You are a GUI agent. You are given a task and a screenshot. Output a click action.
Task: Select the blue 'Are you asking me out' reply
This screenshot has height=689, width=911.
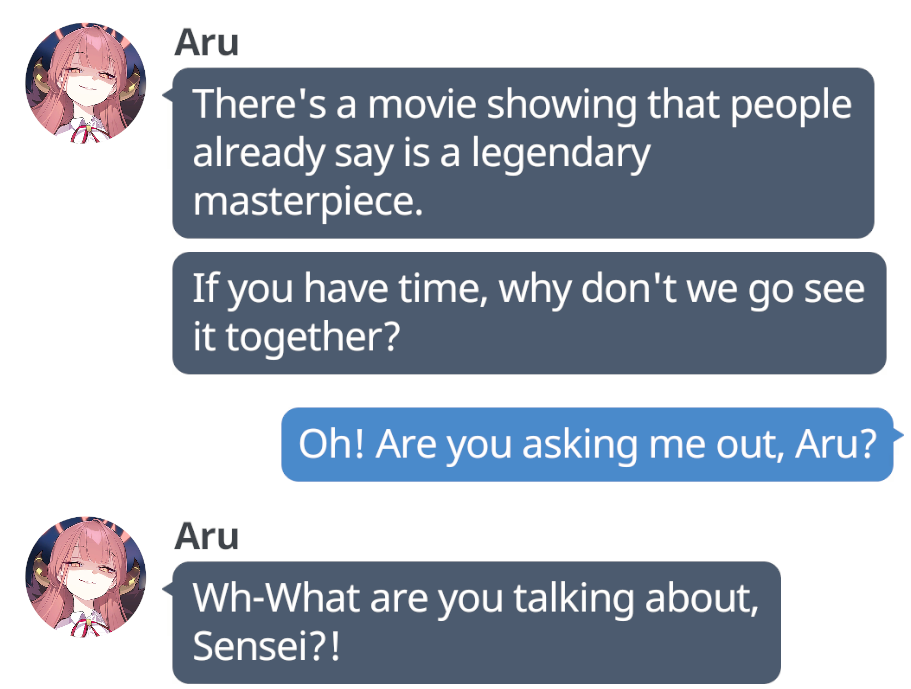(x=587, y=444)
